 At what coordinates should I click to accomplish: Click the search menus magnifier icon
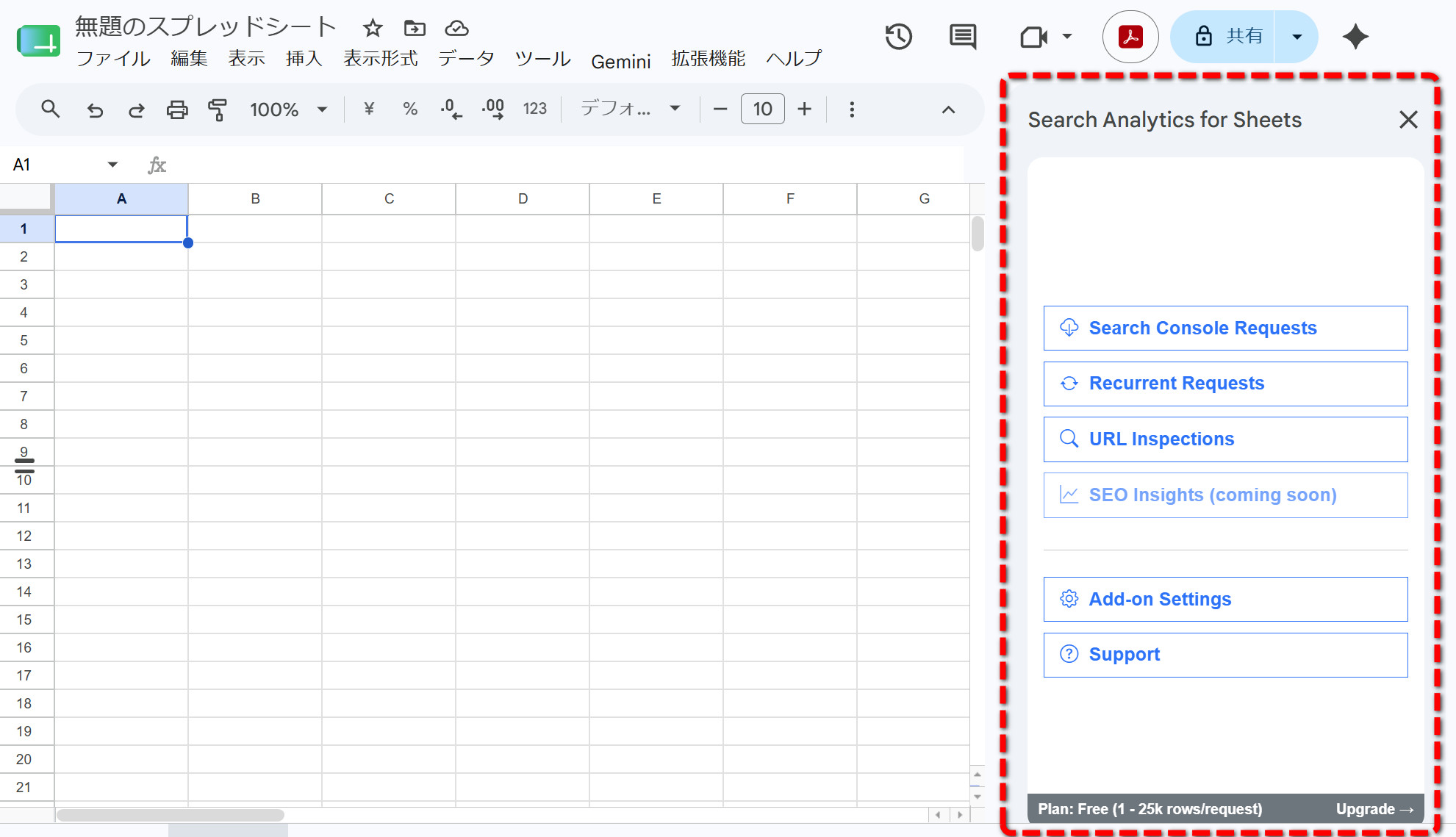coord(50,109)
